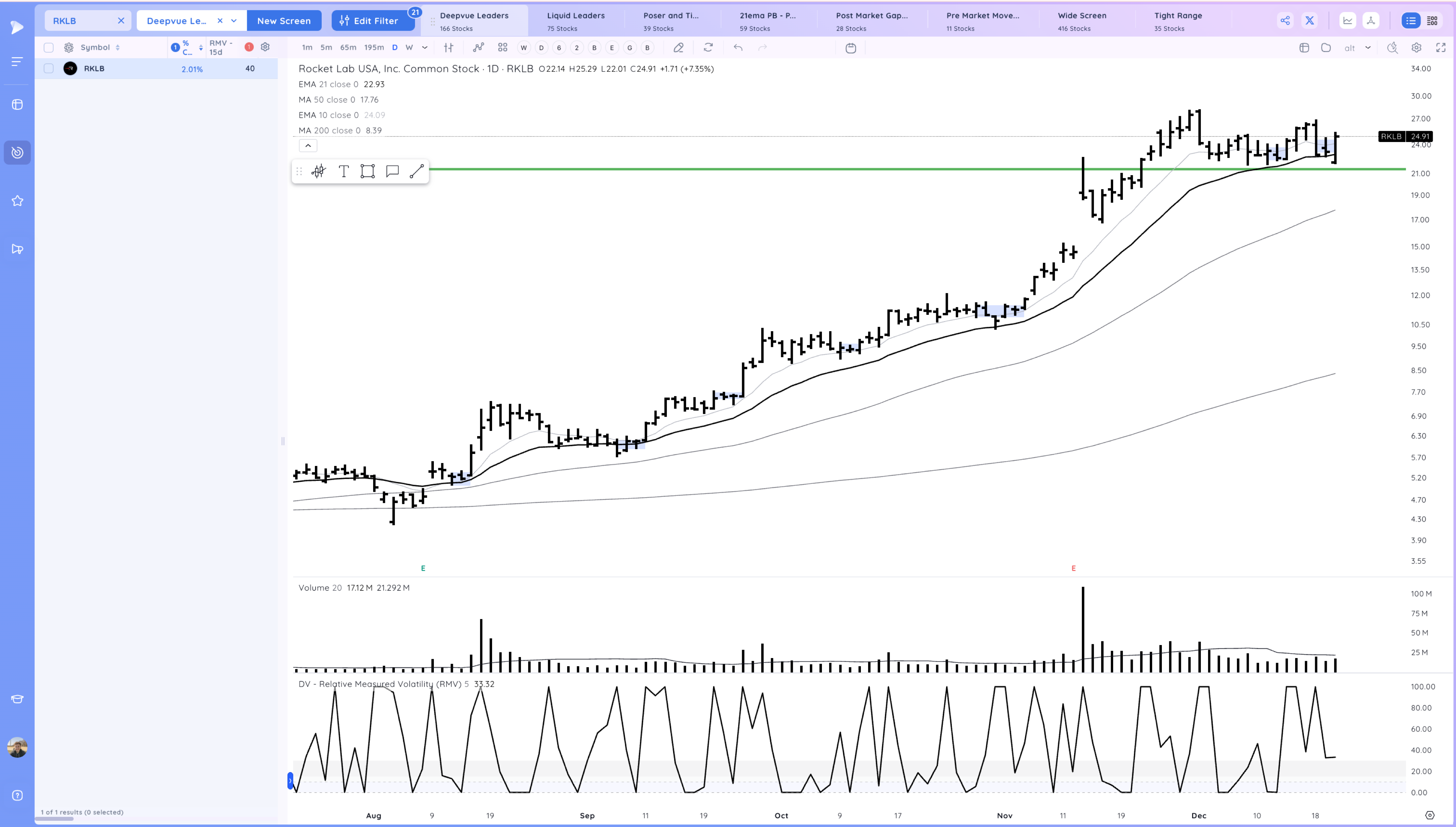Click the New Screen button
Image resolution: width=1456 pixels, height=827 pixels.
pyautogui.click(x=284, y=21)
